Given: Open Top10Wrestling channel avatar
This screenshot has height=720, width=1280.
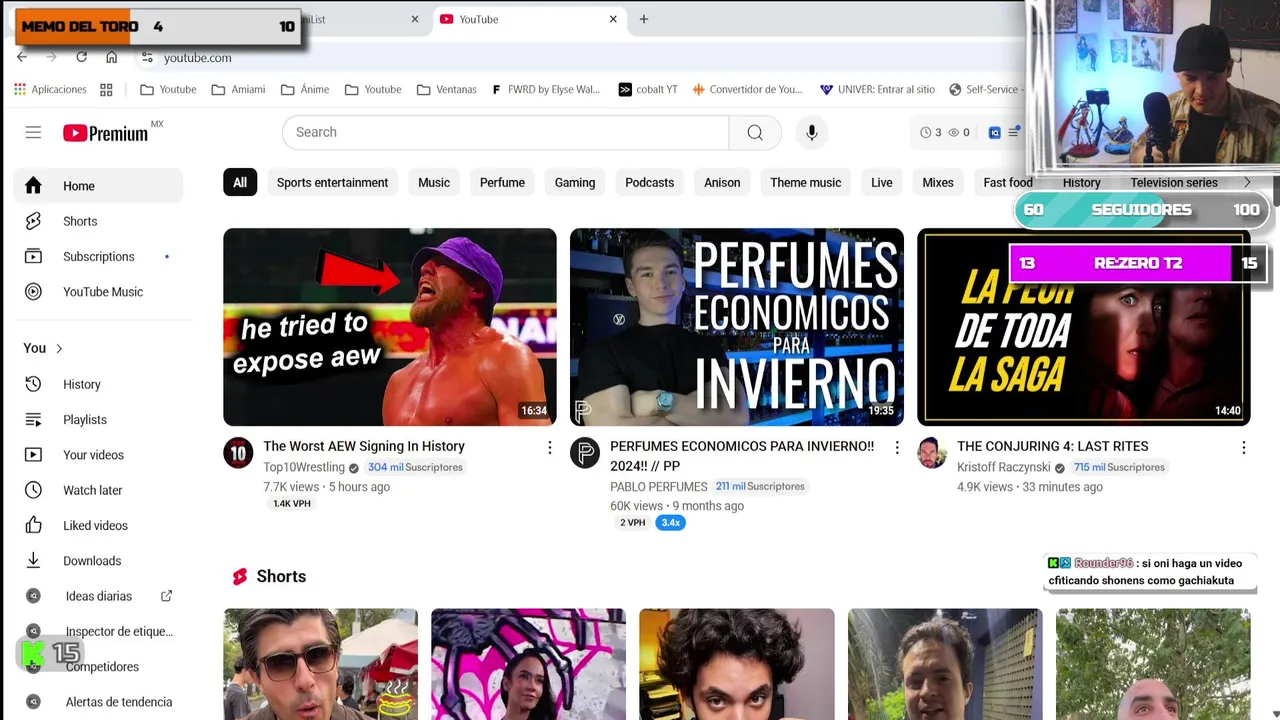Looking at the screenshot, I should tap(238, 453).
